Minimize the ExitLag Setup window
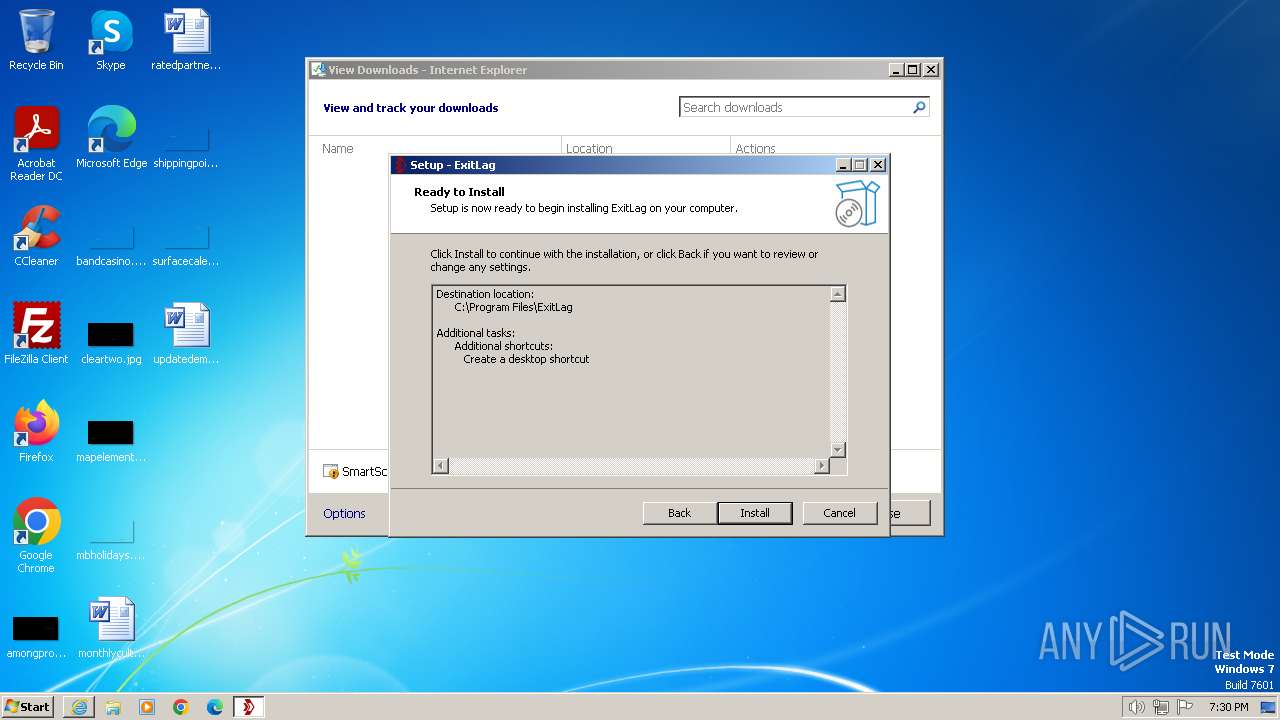 [x=843, y=165]
